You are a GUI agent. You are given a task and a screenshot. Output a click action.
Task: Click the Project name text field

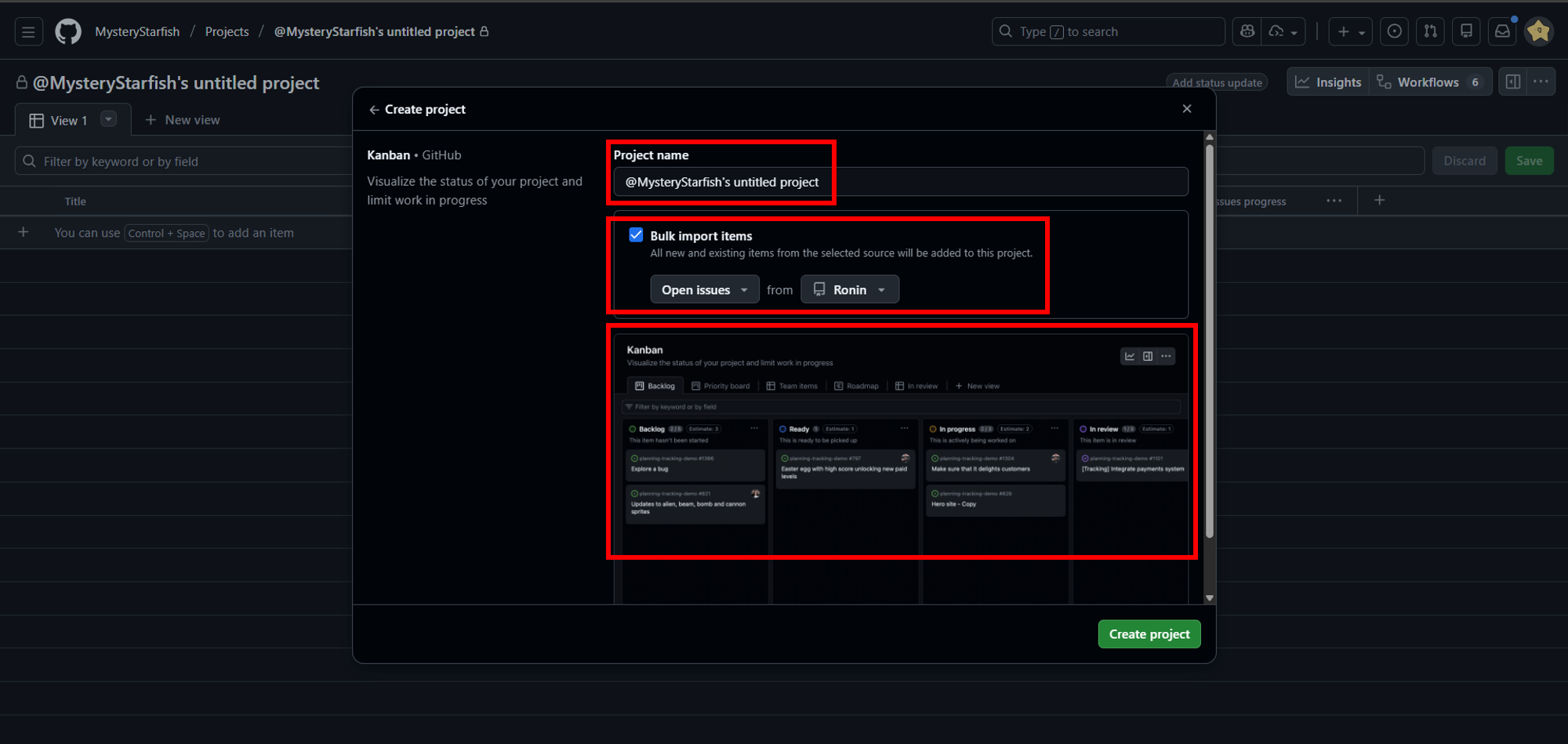pyautogui.click(x=900, y=182)
